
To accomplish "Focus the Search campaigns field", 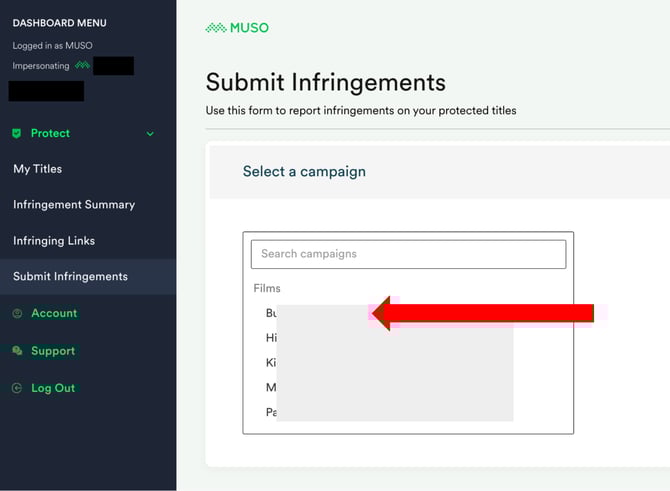I will (x=408, y=254).
